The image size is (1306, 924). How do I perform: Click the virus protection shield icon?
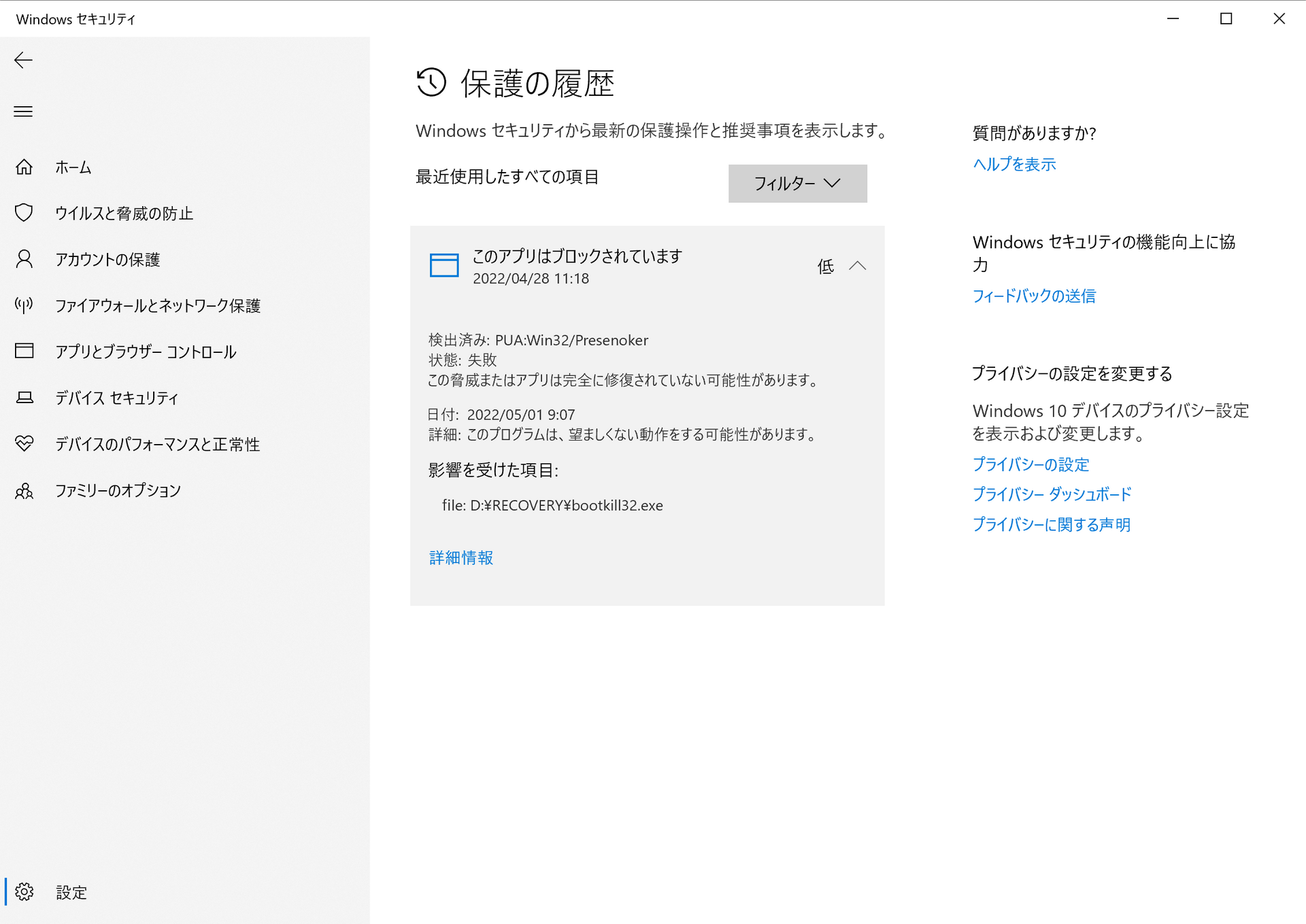point(24,213)
